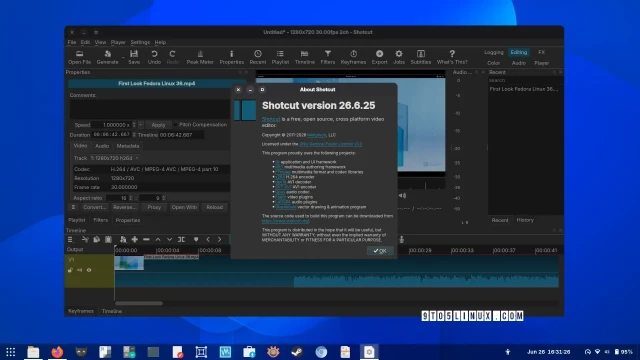Click the Export toolbar icon
The height and width of the screenshot is (360, 640).
pos(379,57)
